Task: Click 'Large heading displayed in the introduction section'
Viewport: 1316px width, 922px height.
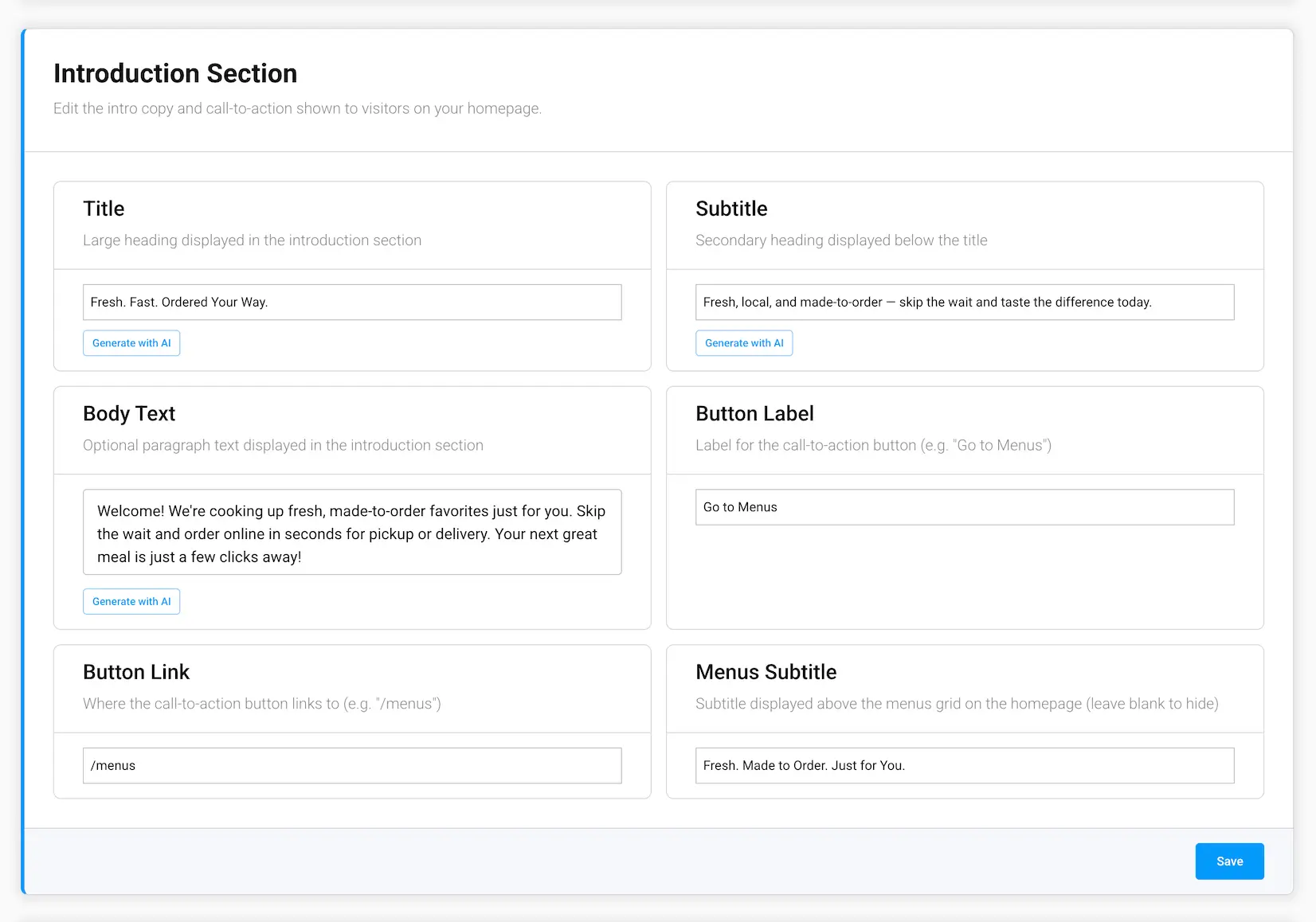Action: [252, 240]
